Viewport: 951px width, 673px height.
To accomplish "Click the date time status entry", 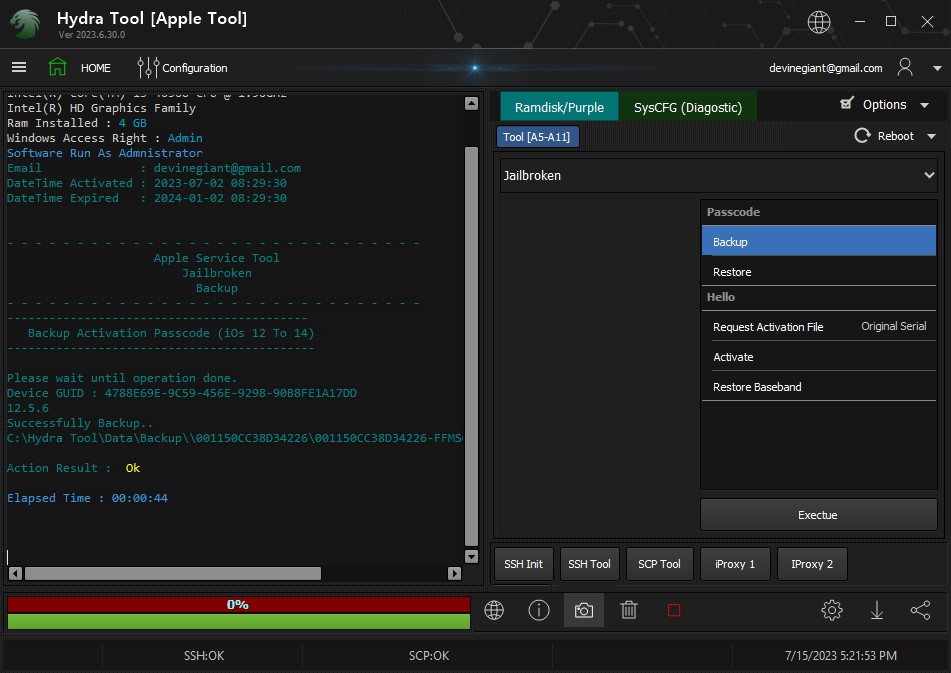I will pos(841,655).
